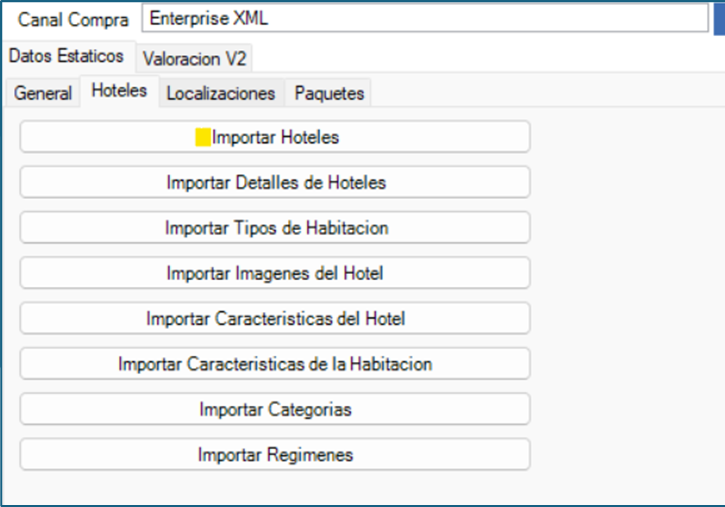Click the Importar Categorias button
The width and height of the screenshot is (725, 507).
pyautogui.click(x=275, y=409)
